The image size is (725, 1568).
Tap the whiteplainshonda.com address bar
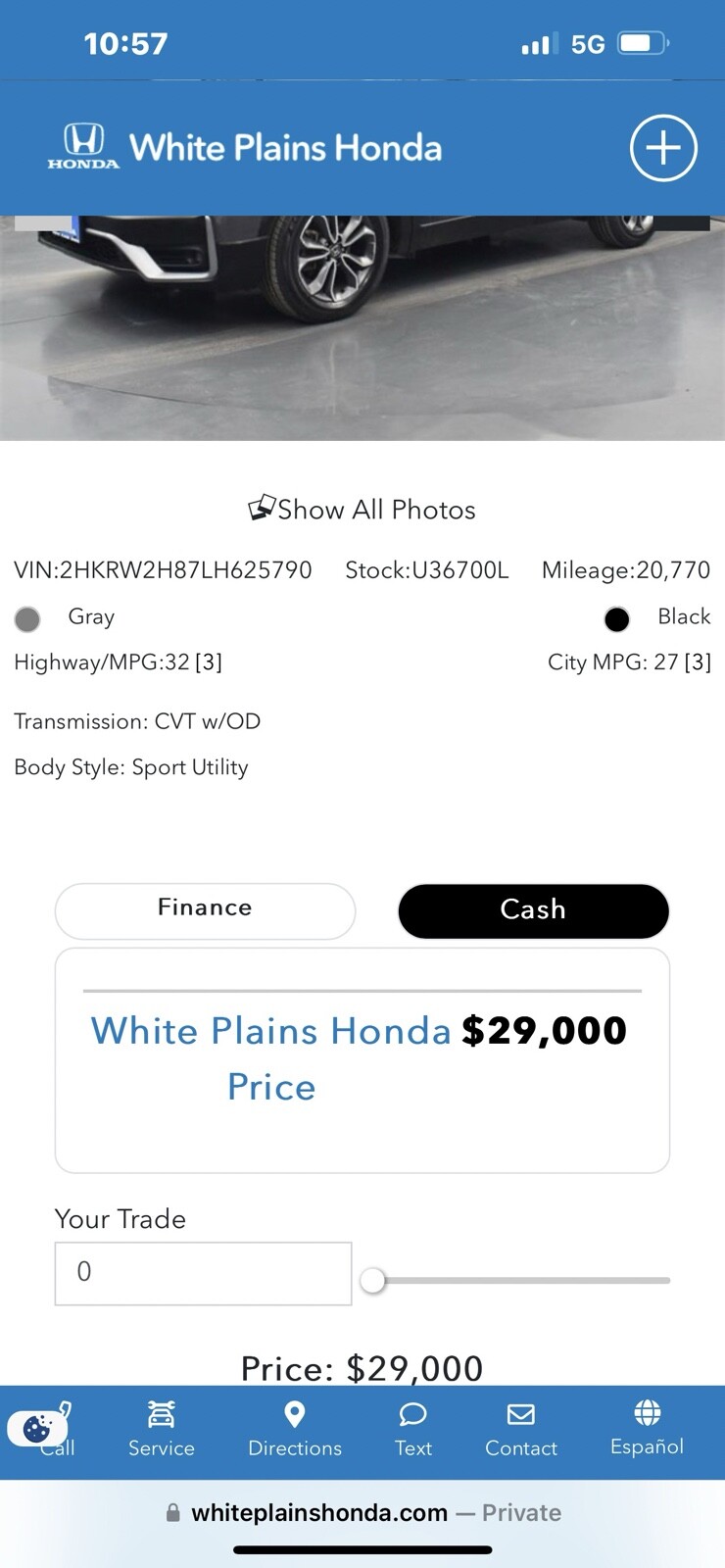click(362, 1512)
